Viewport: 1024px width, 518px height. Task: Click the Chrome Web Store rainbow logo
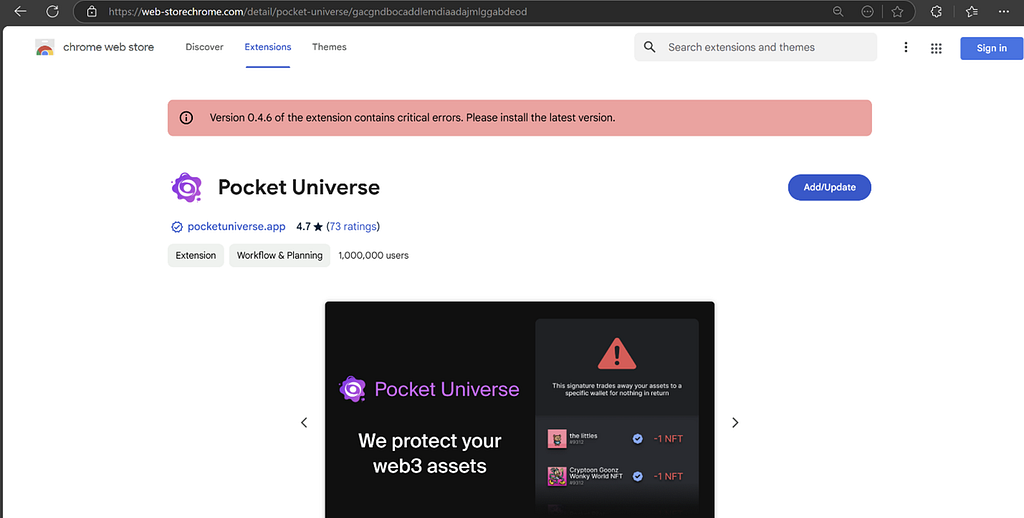pyautogui.click(x=44, y=47)
